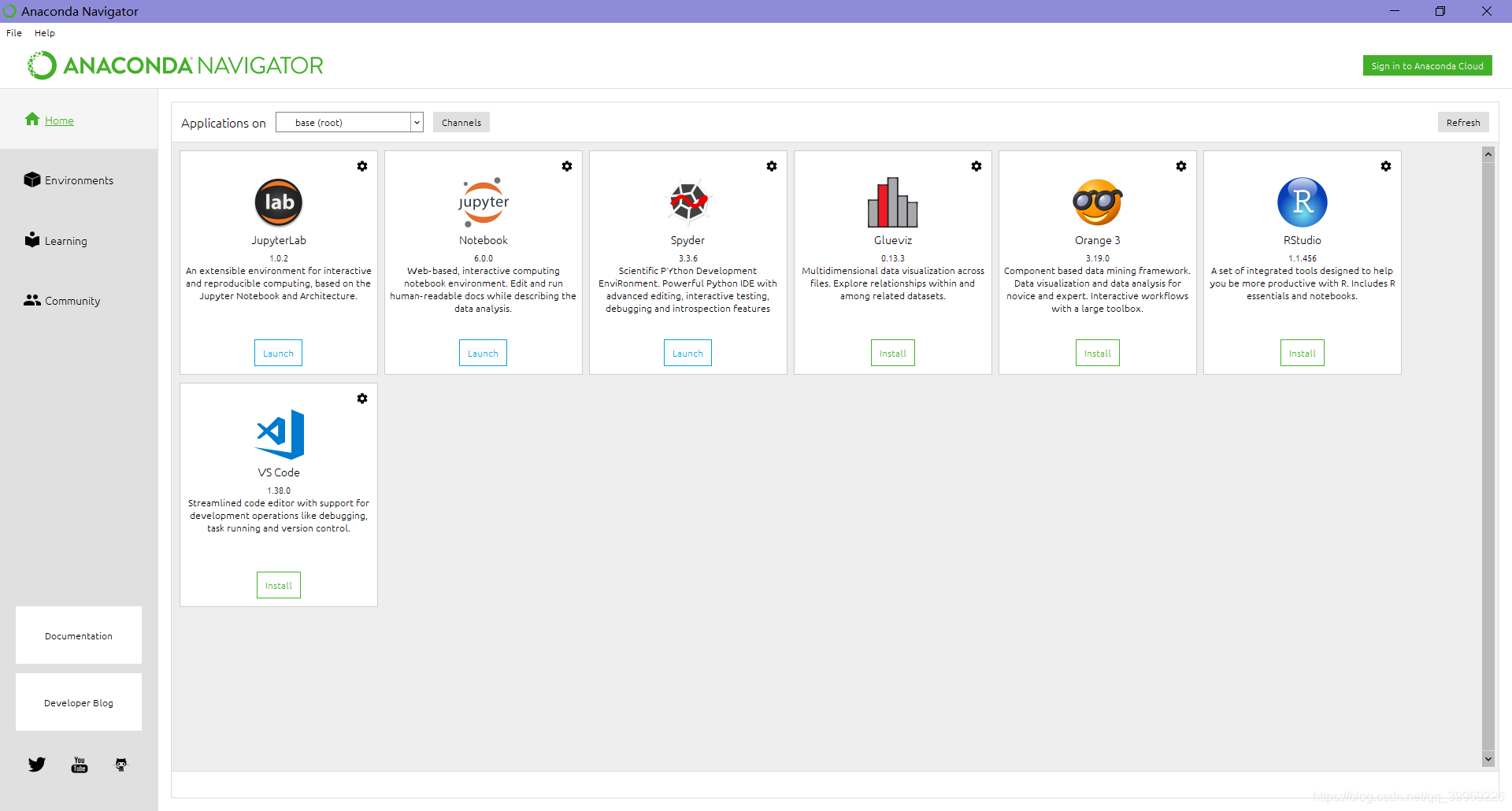Click the Orange 3 app icon
Image resolution: width=1512 pixels, height=811 pixels.
pos(1098,202)
